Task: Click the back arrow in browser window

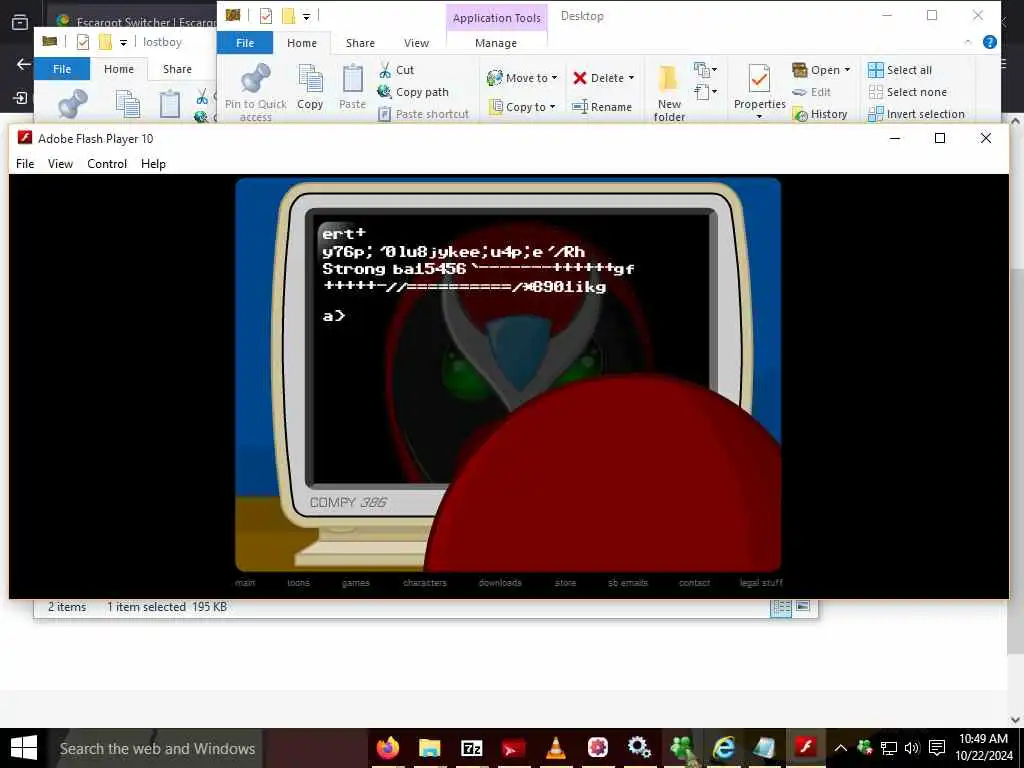Action: click(x=24, y=64)
